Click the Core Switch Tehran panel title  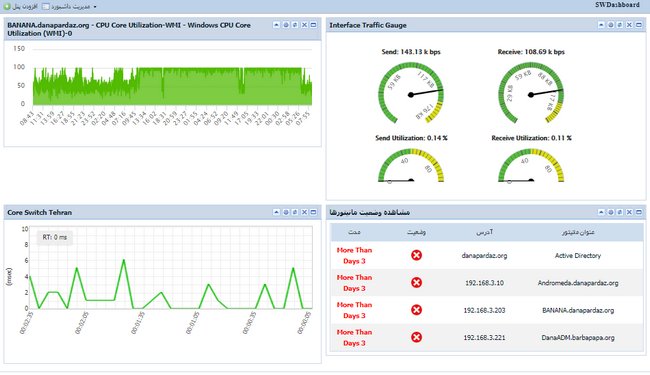[39, 212]
